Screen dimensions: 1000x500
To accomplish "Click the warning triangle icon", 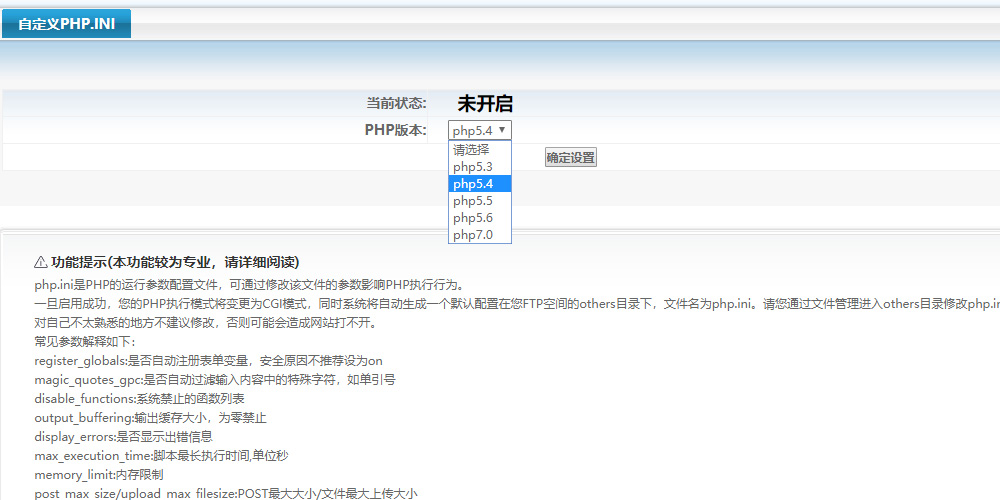I will click(x=41, y=262).
